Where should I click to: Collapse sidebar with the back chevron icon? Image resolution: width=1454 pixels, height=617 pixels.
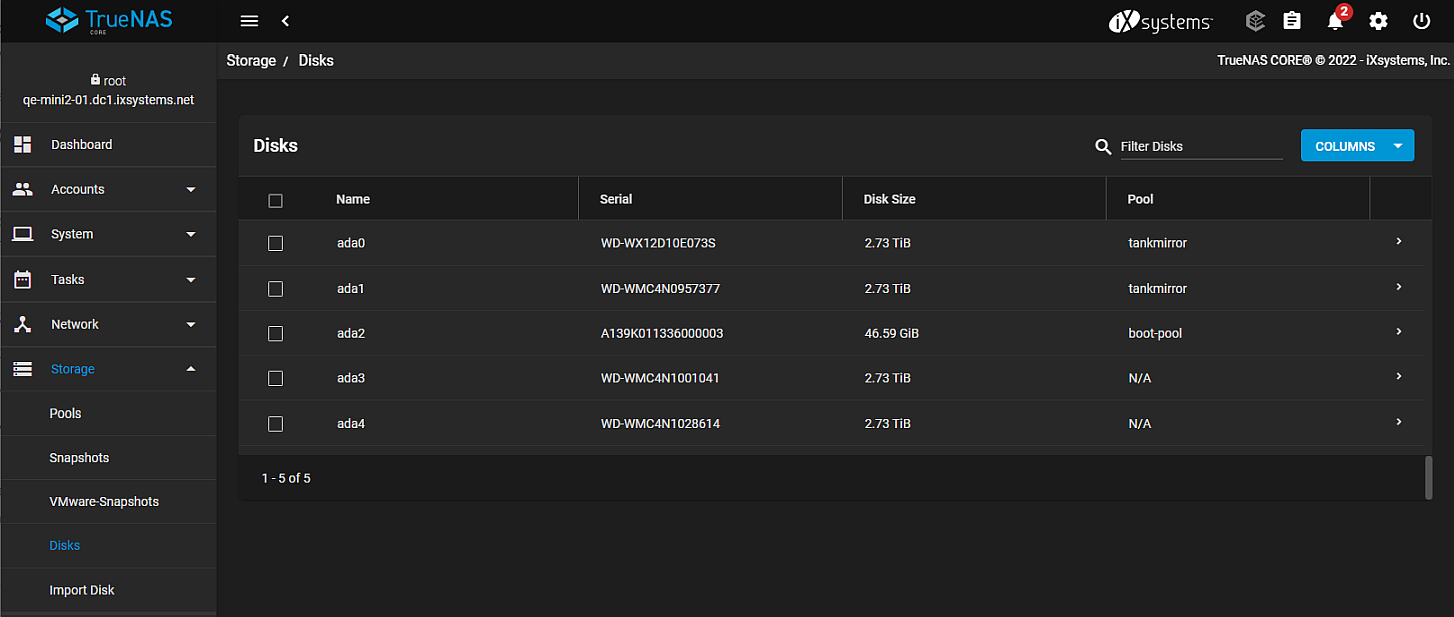(286, 21)
